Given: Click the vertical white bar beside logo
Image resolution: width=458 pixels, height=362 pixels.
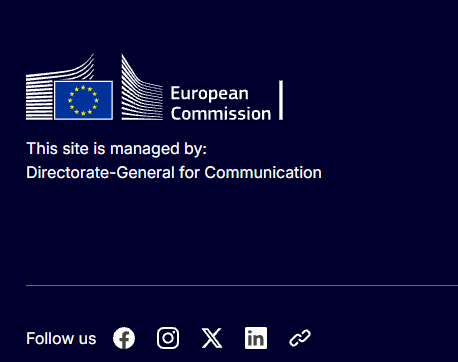Looking at the screenshot, I should pyautogui.click(x=281, y=100).
